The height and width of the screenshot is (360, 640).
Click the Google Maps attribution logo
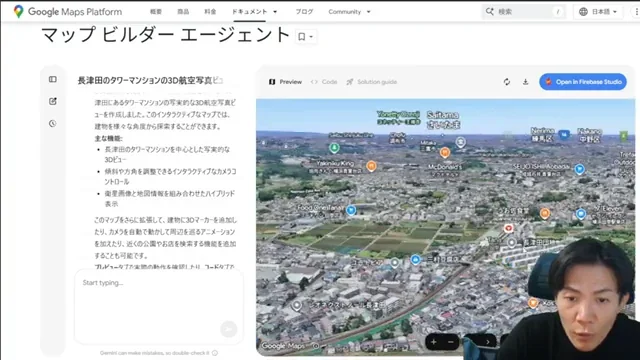(283, 346)
